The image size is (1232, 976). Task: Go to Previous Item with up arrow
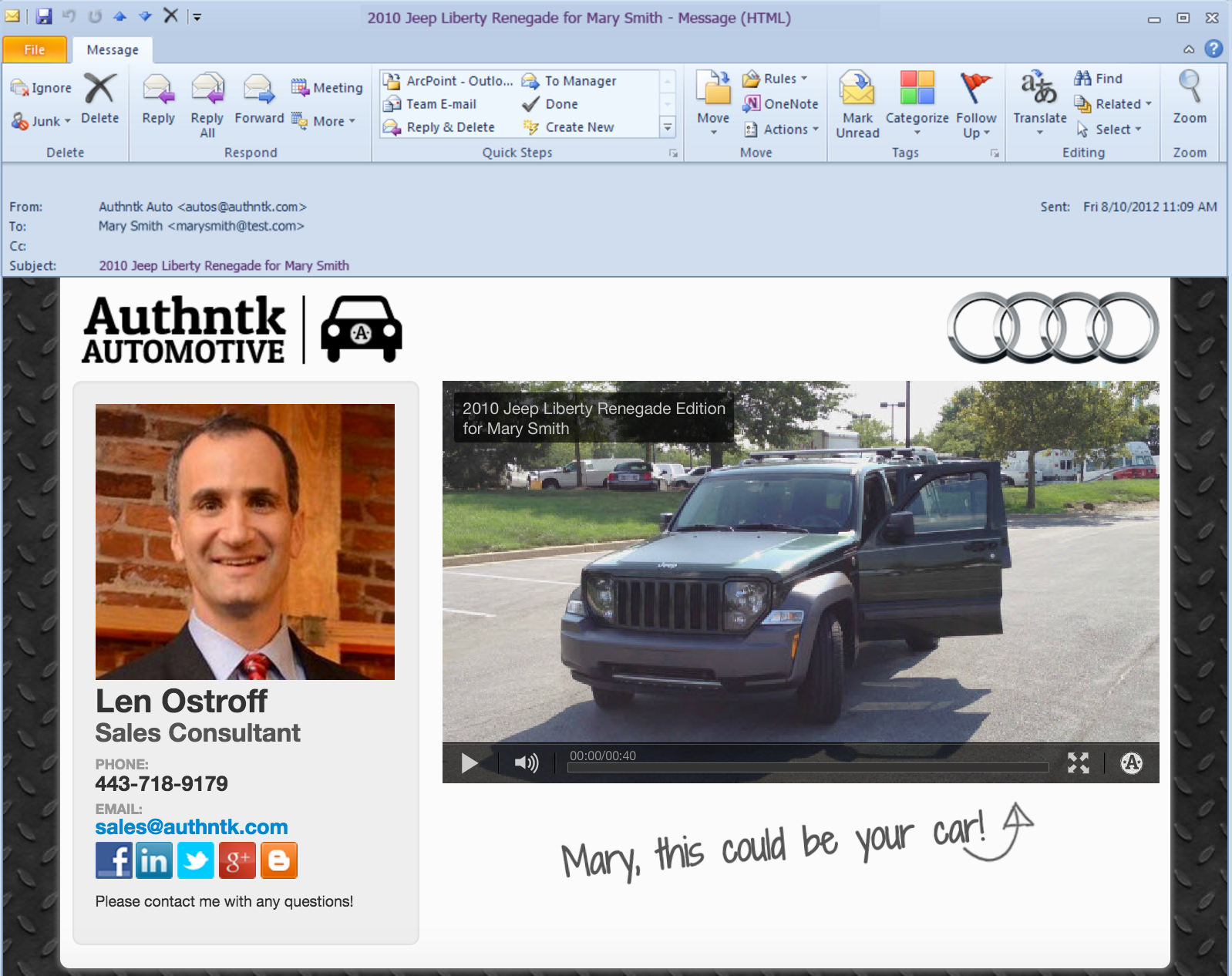coord(119,16)
